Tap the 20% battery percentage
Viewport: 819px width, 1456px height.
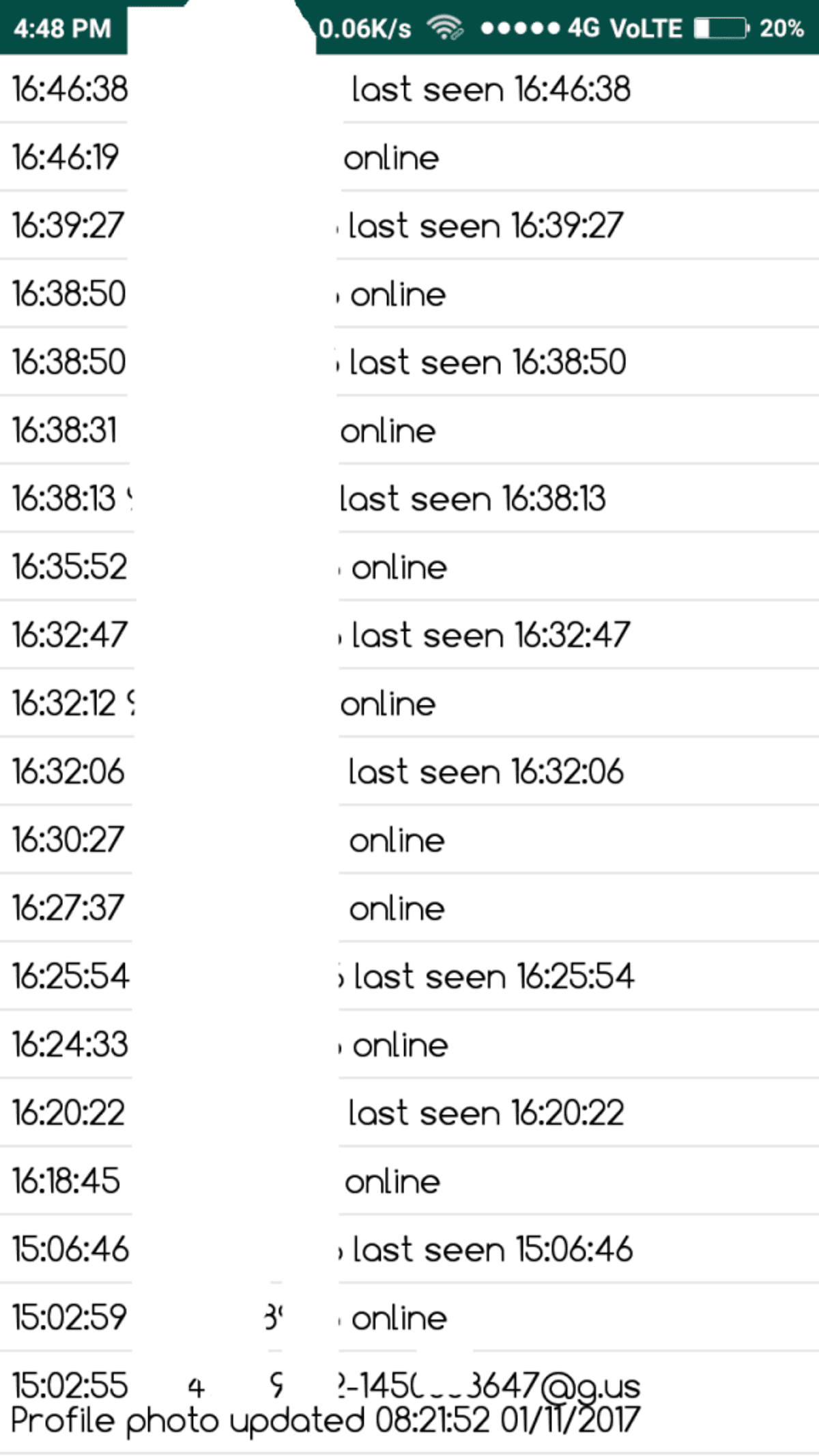tap(781, 28)
